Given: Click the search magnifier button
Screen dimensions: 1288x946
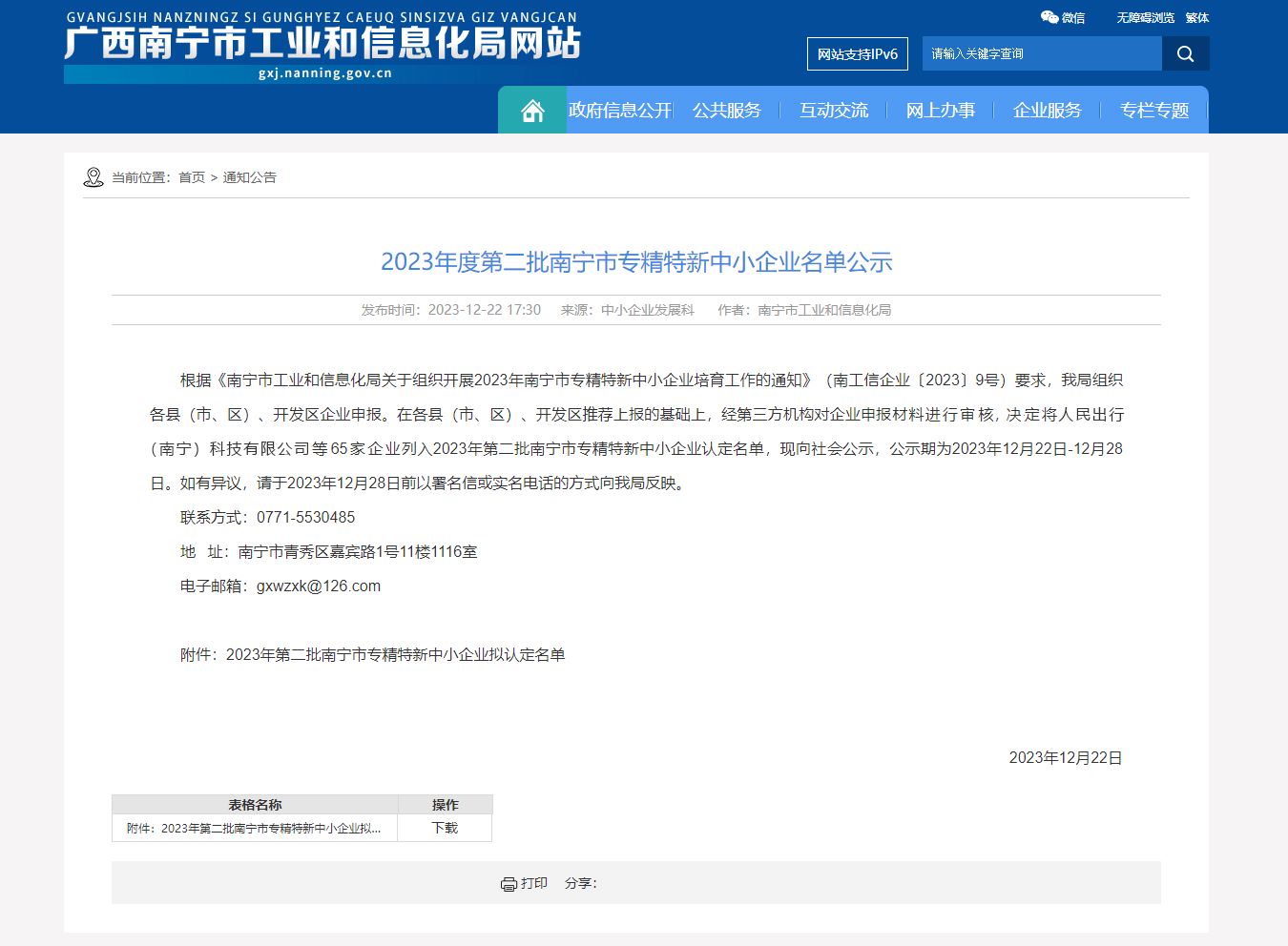Looking at the screenshot, I should click(x=1185, y=54).
